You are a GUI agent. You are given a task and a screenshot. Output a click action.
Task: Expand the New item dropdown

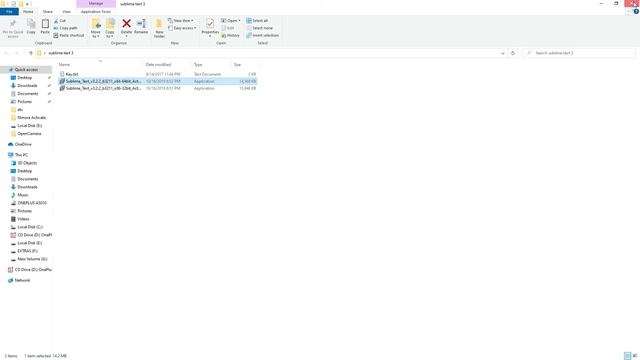click(x=181, y=20)
